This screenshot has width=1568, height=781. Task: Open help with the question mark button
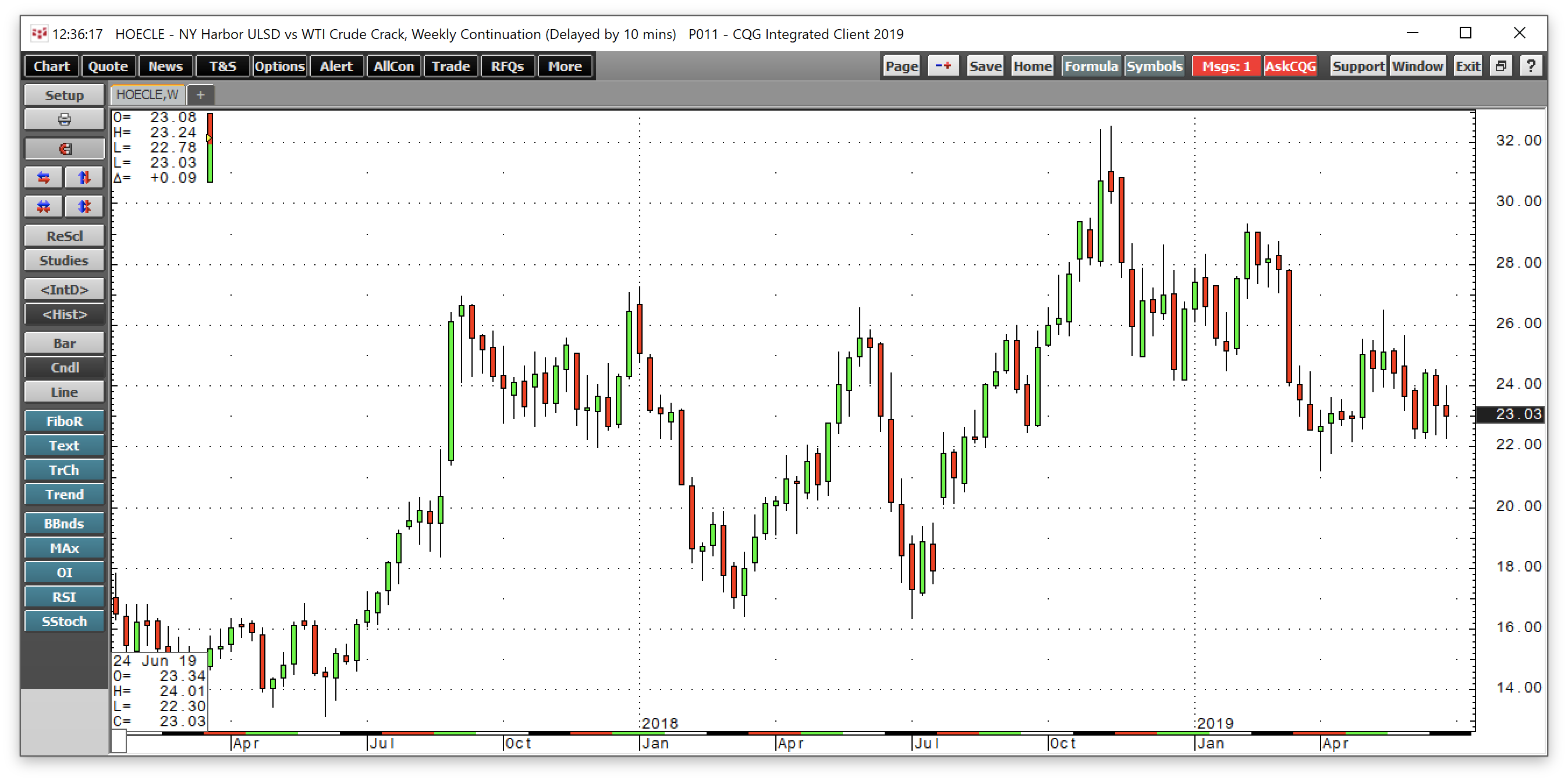point(1531,66)
